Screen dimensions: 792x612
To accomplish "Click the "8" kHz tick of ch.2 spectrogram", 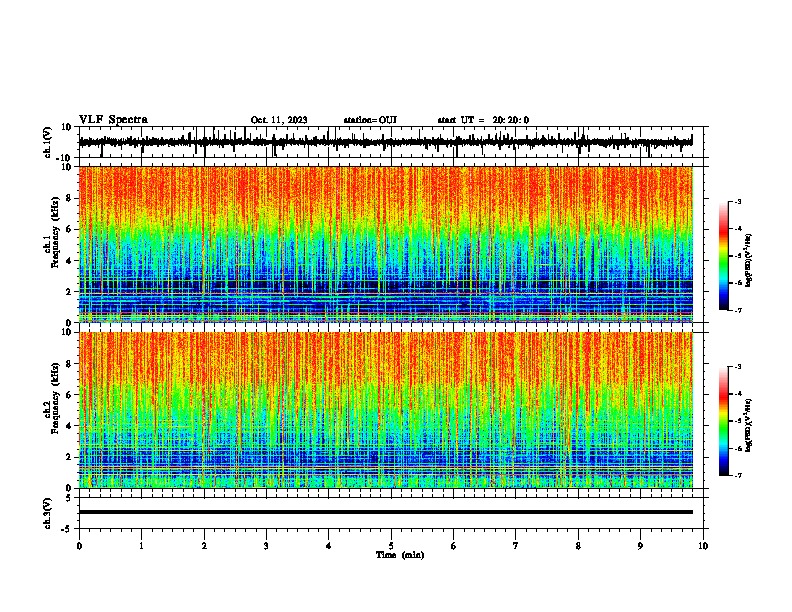I will (x=70, y=364).
